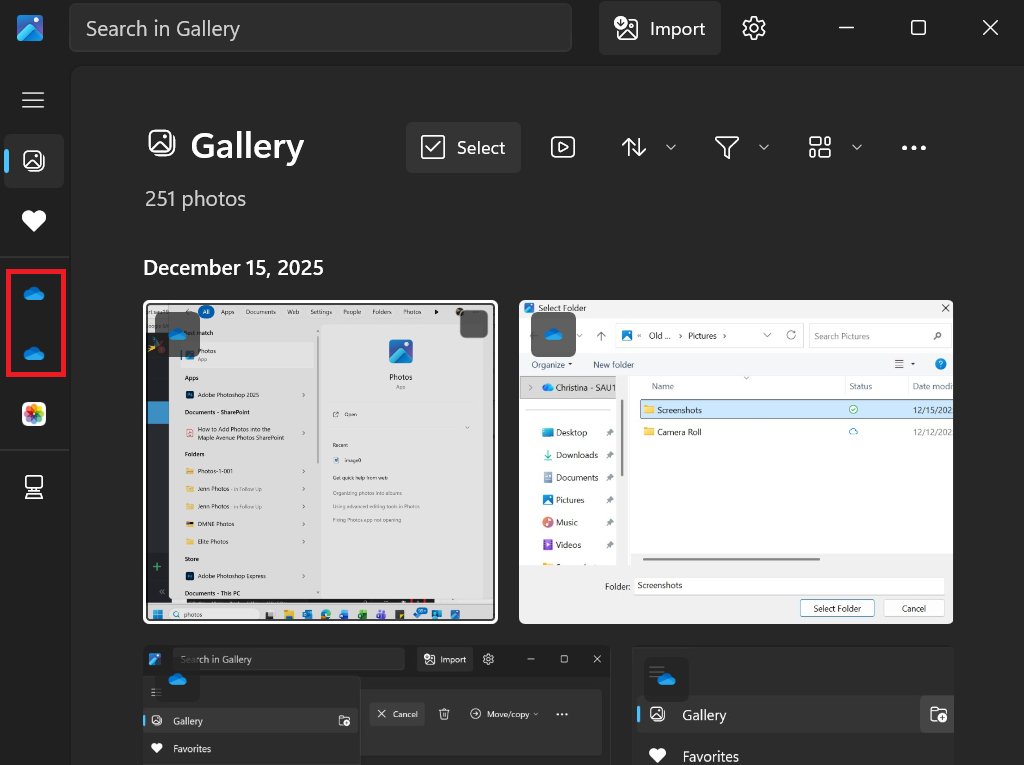Open Photos settings gear icon
The width and height of the screenshot is (1024, 765).
tap(754, 28)
